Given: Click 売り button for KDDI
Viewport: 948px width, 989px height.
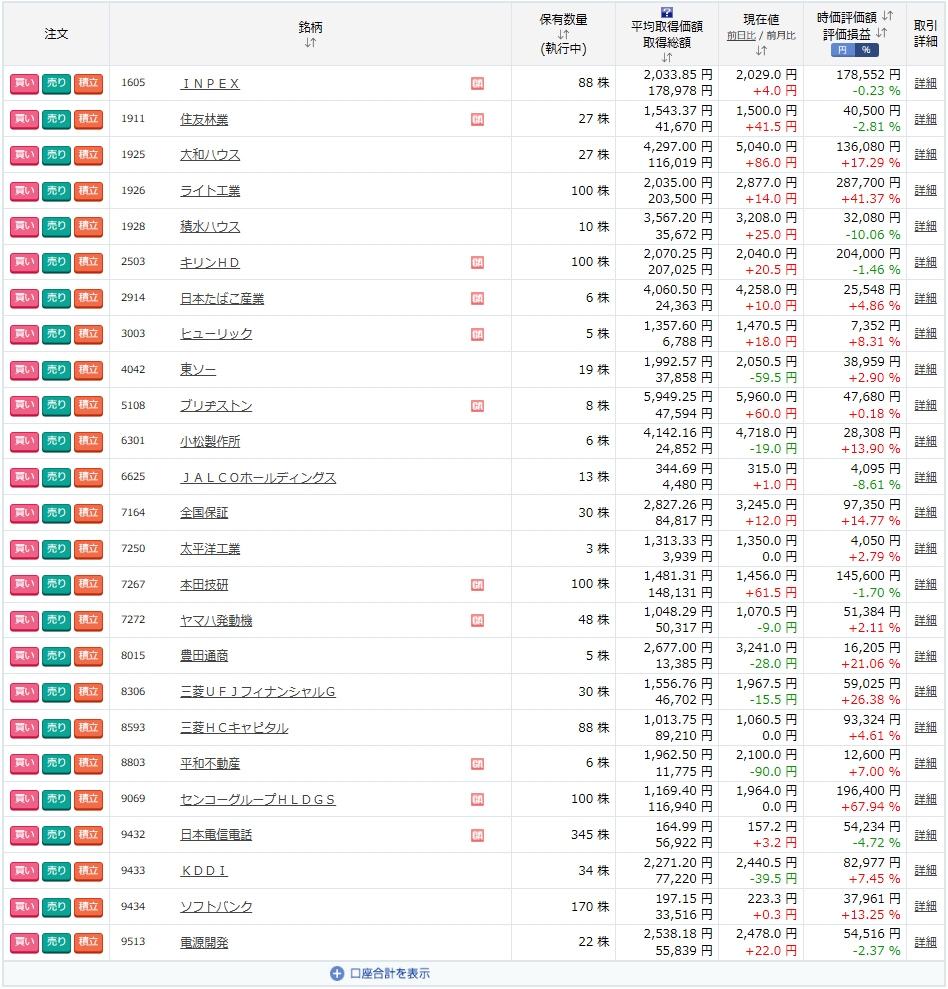Looking at the screenshot, I should tap(56, 872).
